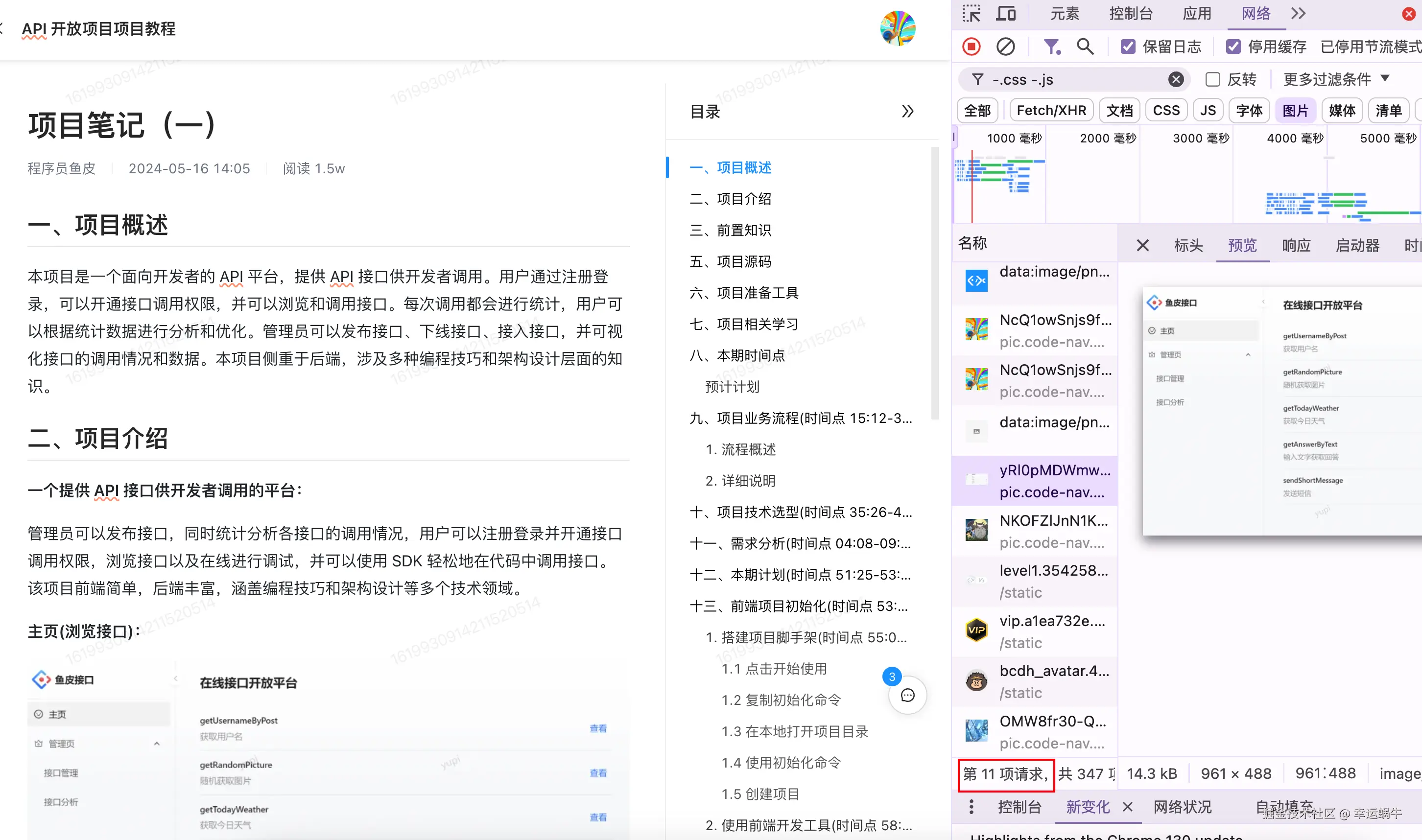This screenshot has width=1422, height=840.
Task: Open the network search magnifier
Action: click(x=1085, y=47)
